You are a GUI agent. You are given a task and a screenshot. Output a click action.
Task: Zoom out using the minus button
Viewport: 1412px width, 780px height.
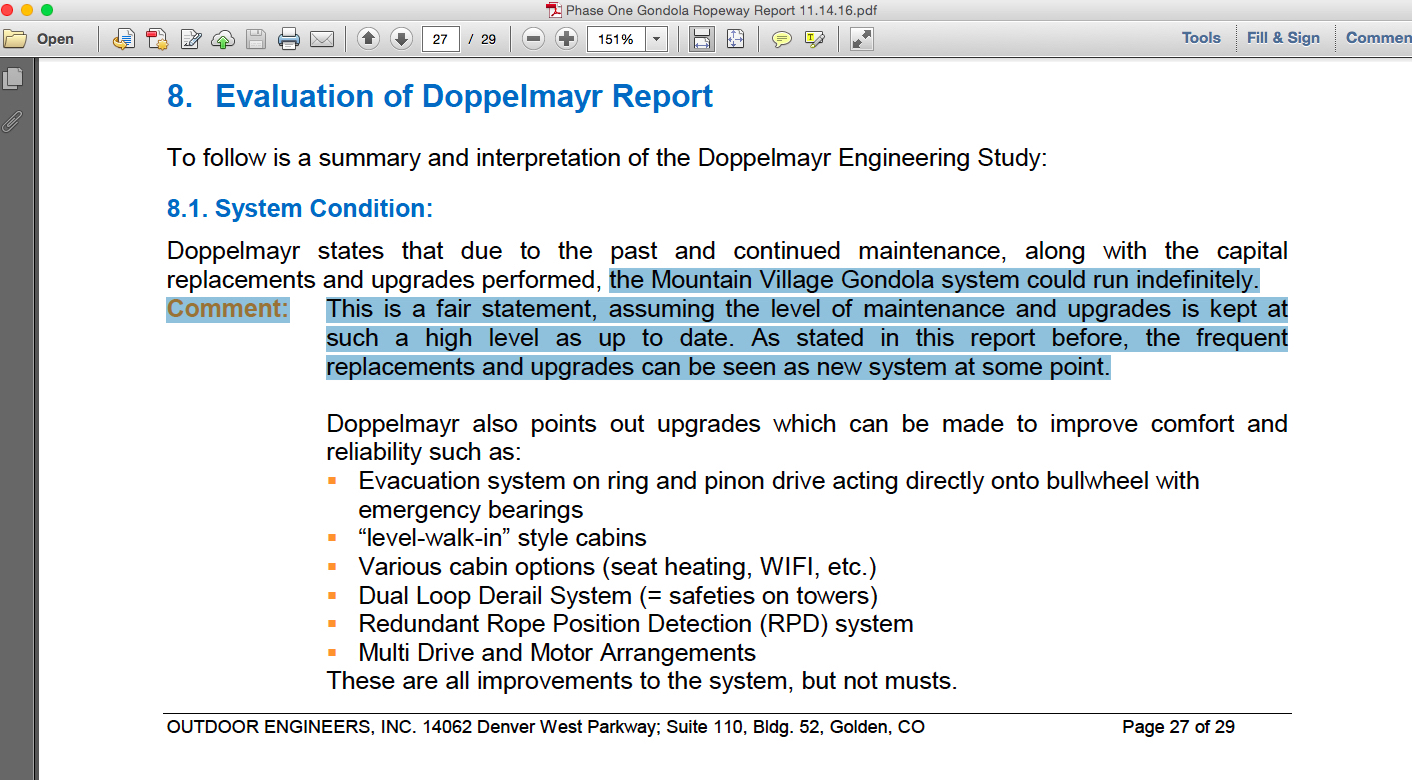534,39
